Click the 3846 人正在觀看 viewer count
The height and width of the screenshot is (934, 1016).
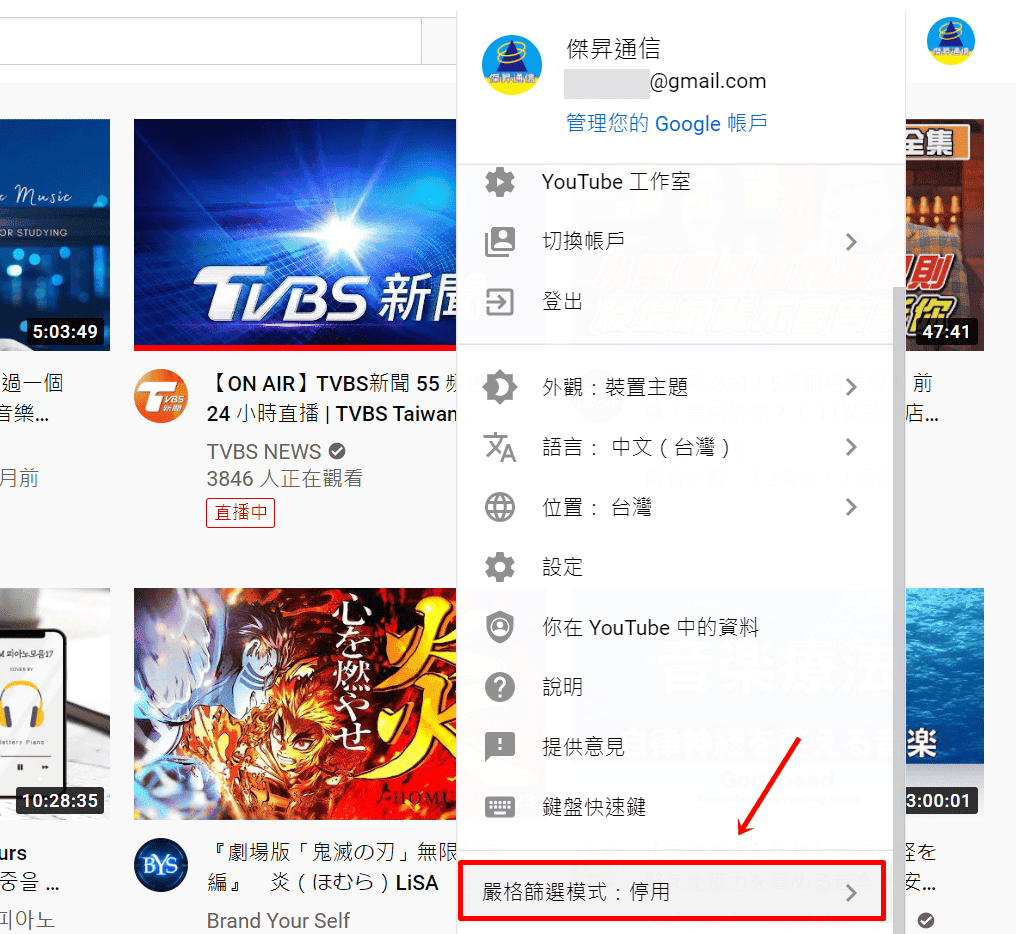(x=284, y=478)
